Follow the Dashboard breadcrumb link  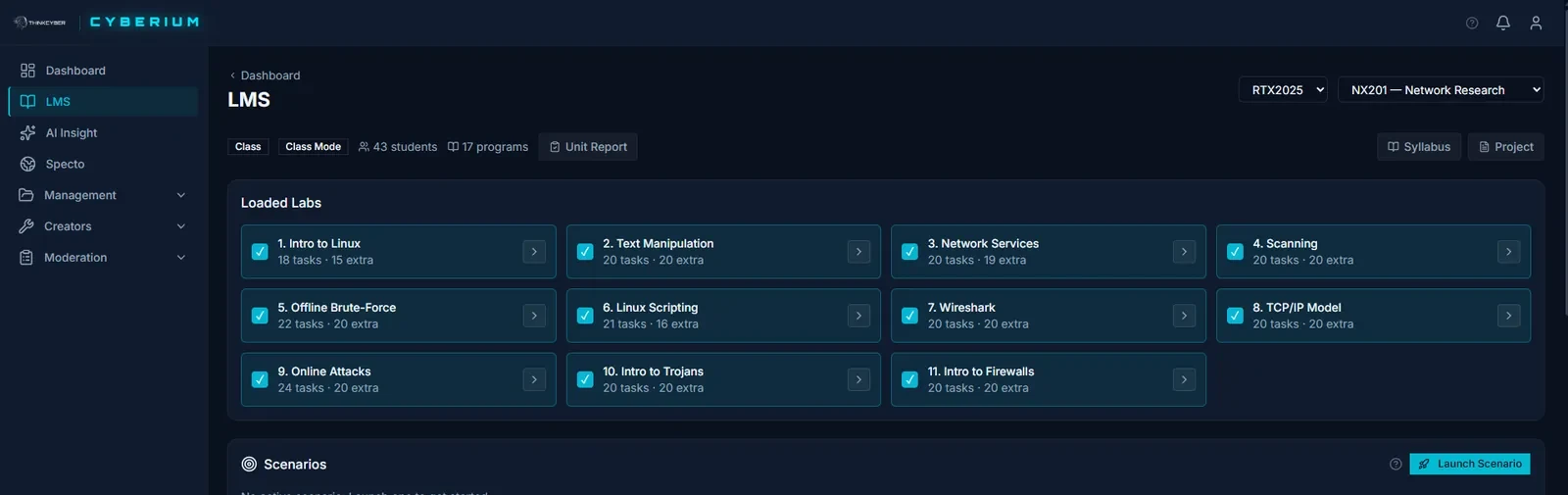[x=270, y=75]
